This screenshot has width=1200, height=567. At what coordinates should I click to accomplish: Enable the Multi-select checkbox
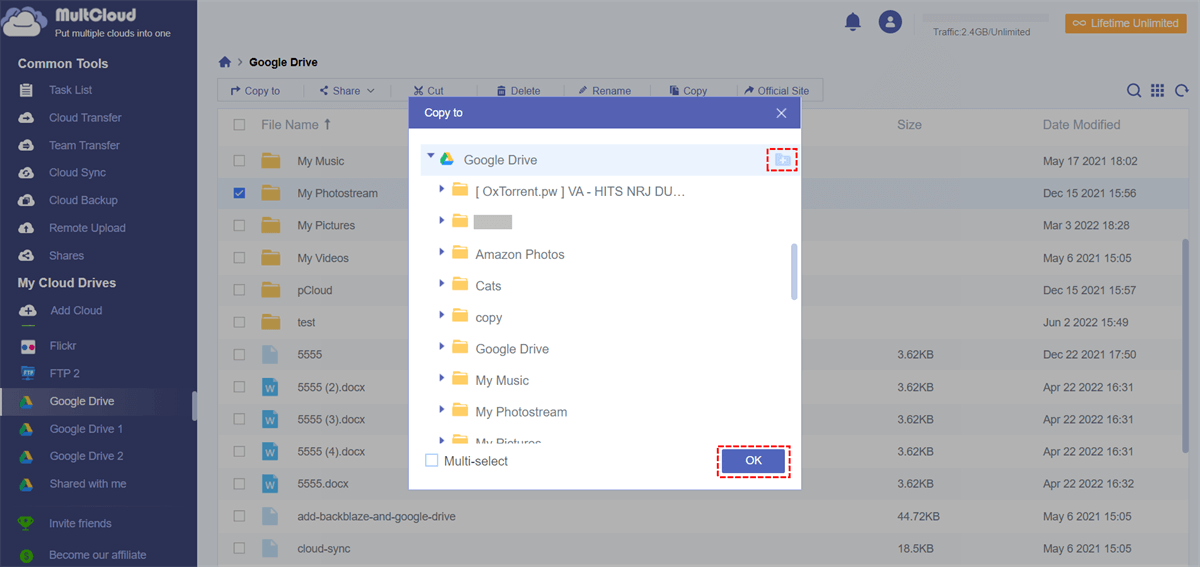pyautogui.click(x=432, y=461)
